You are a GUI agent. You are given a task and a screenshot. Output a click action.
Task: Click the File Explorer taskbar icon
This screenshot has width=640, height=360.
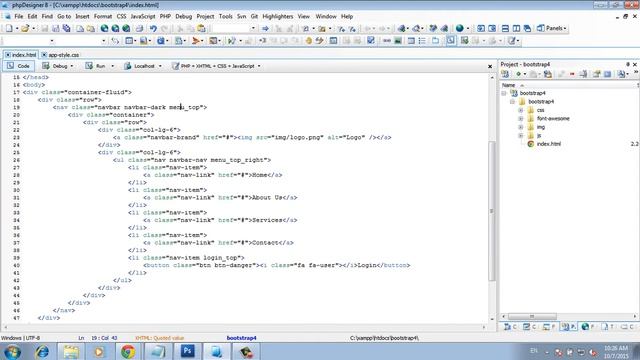pos(71,351)
